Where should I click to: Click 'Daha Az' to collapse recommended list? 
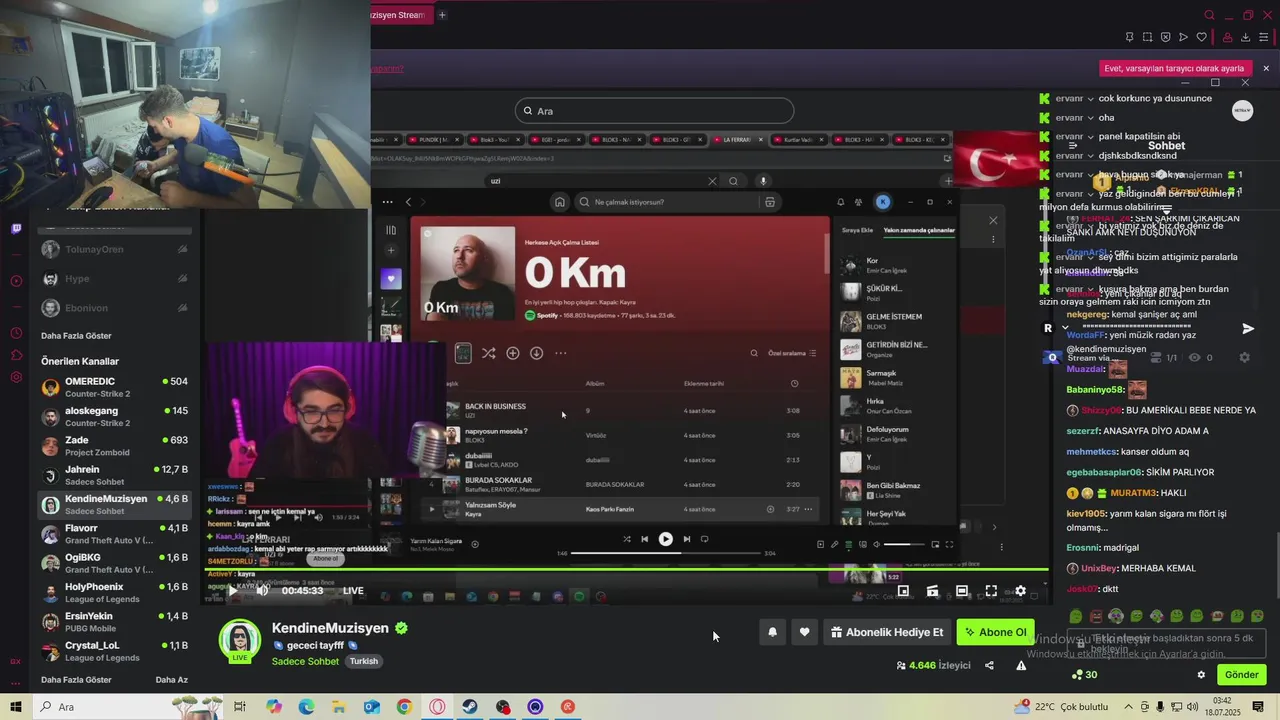click(x=171, y=680)
